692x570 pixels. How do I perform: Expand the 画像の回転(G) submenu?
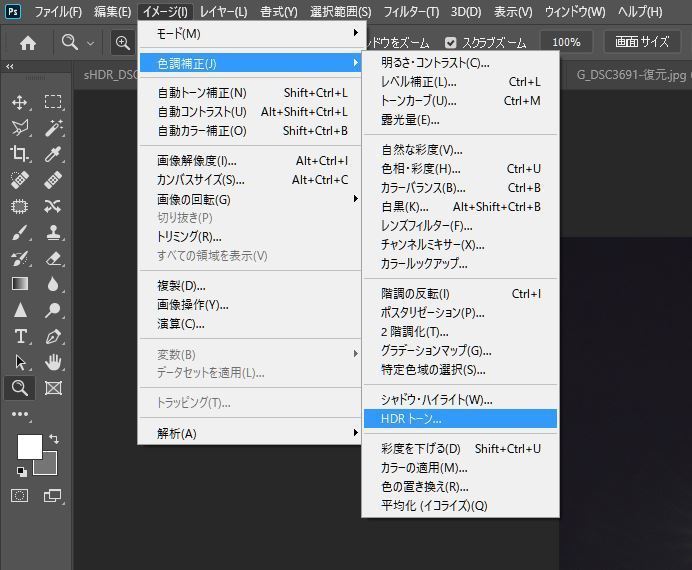click(250, 199)
